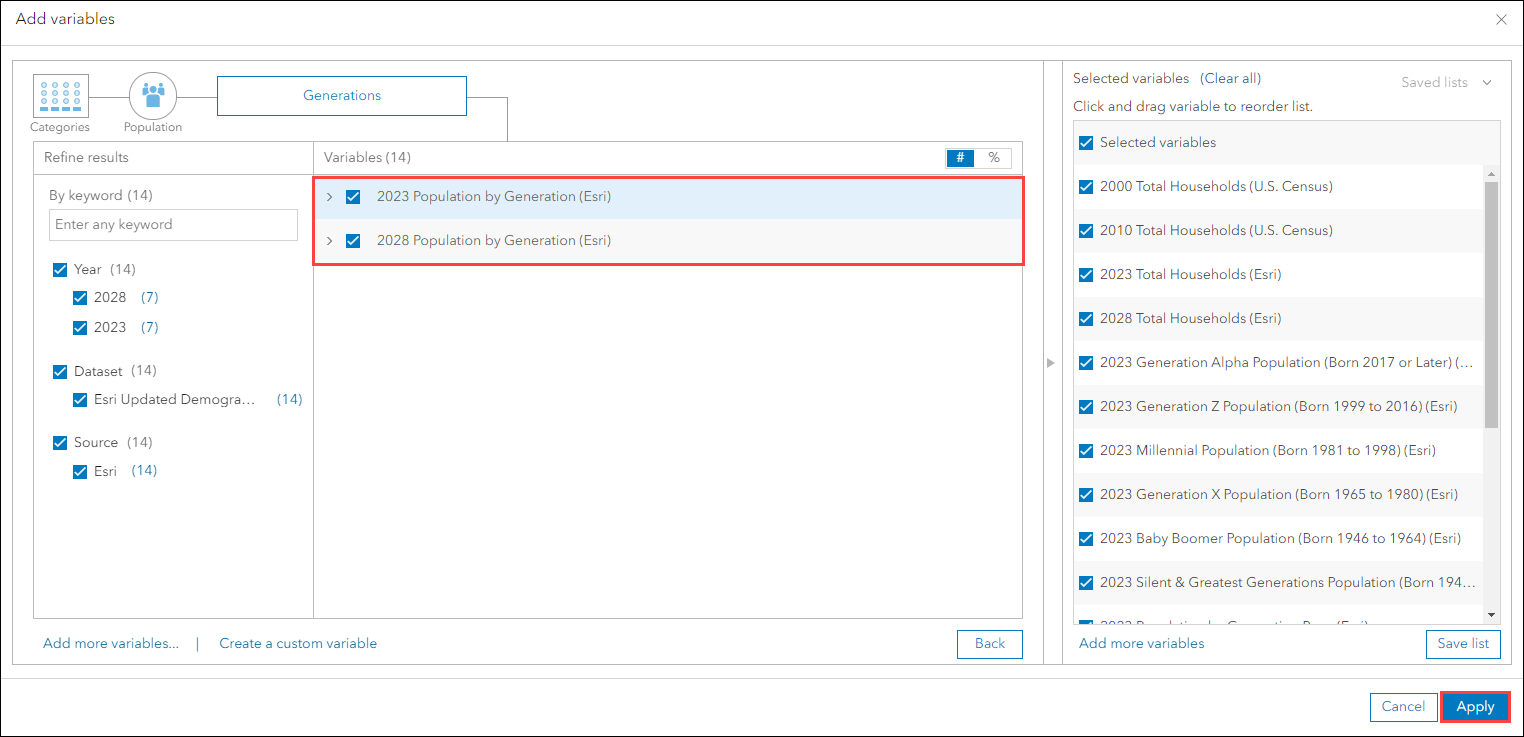
Task: Click the Esri source count (14)
Action: click(144, 471)
